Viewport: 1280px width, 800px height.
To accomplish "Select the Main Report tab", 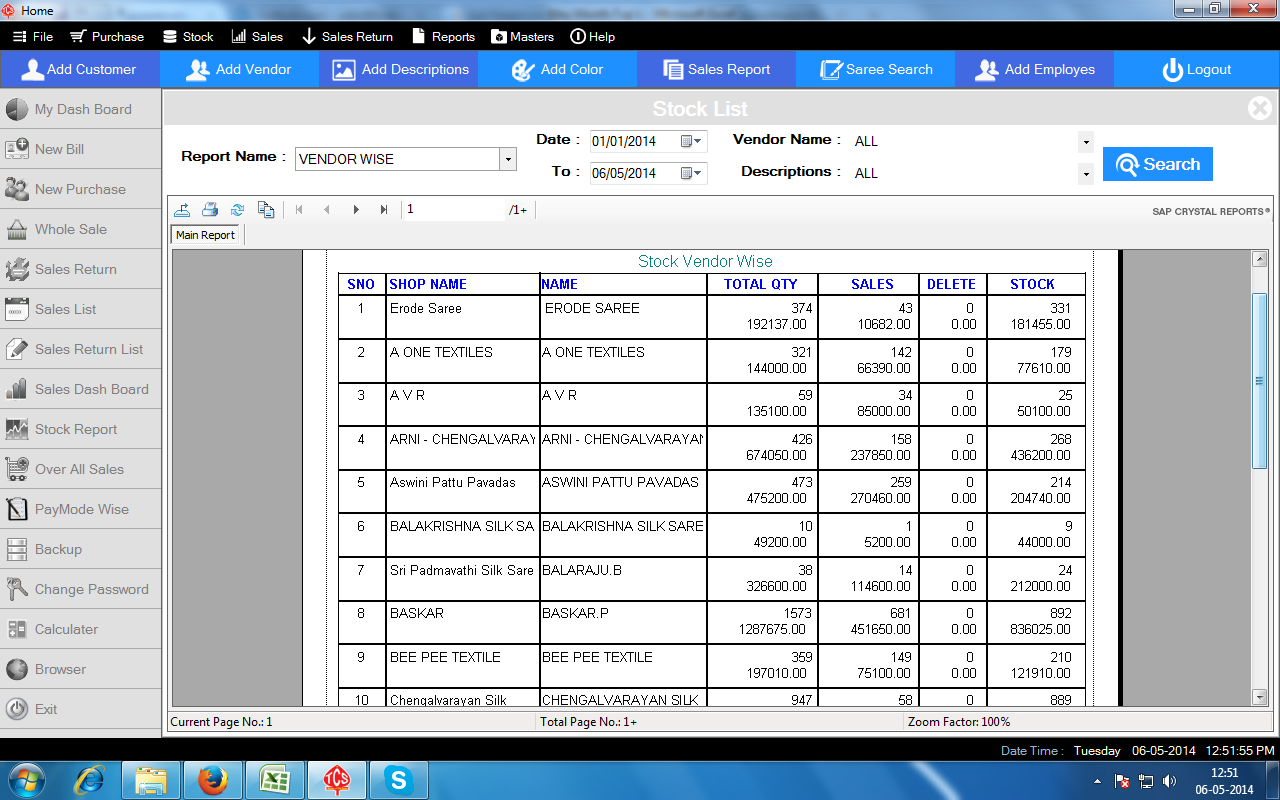I will 205,235.
